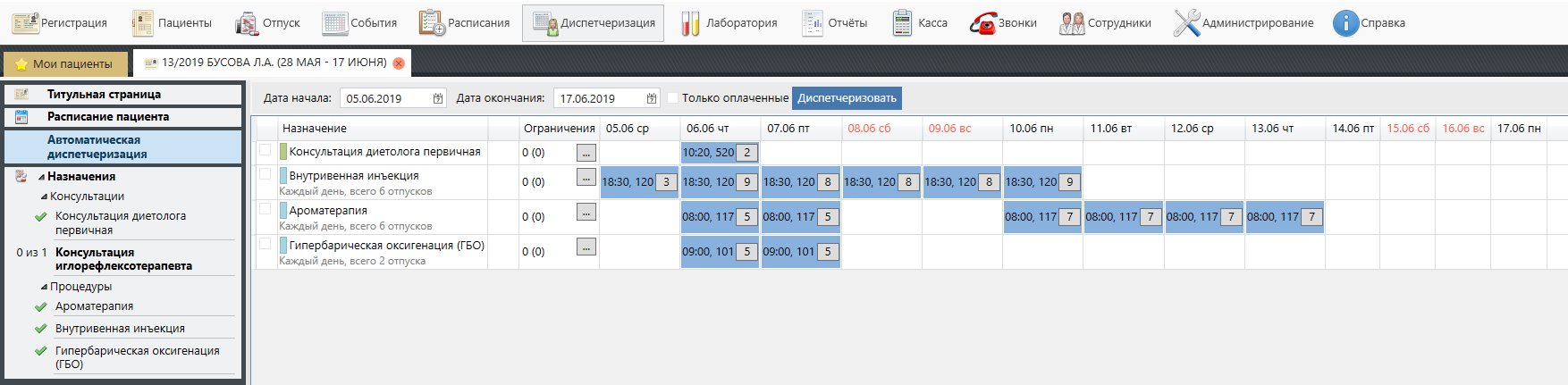
Task: Switch to the Мои пациенты tab
Action: click(x=63, y=63)
